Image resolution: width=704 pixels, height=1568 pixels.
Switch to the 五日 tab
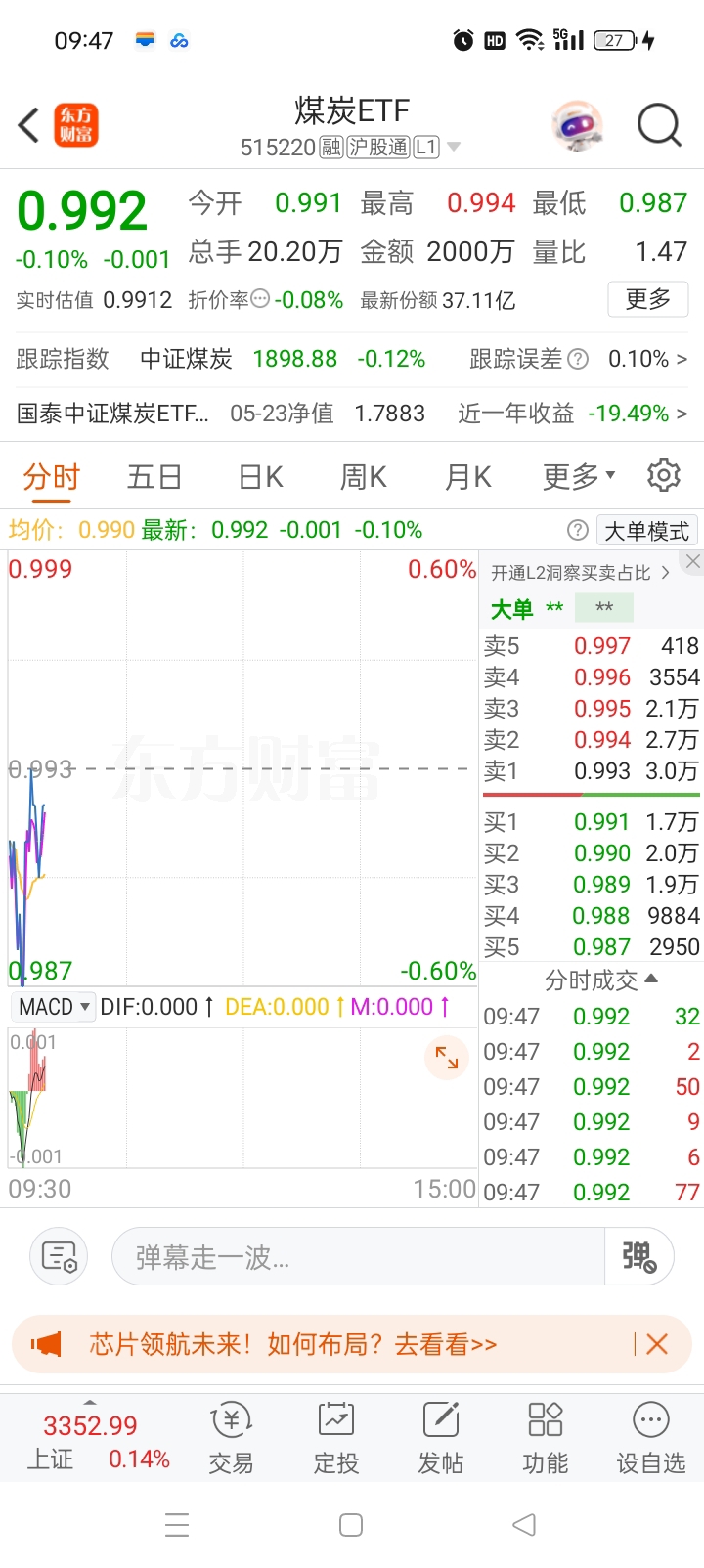154,477
